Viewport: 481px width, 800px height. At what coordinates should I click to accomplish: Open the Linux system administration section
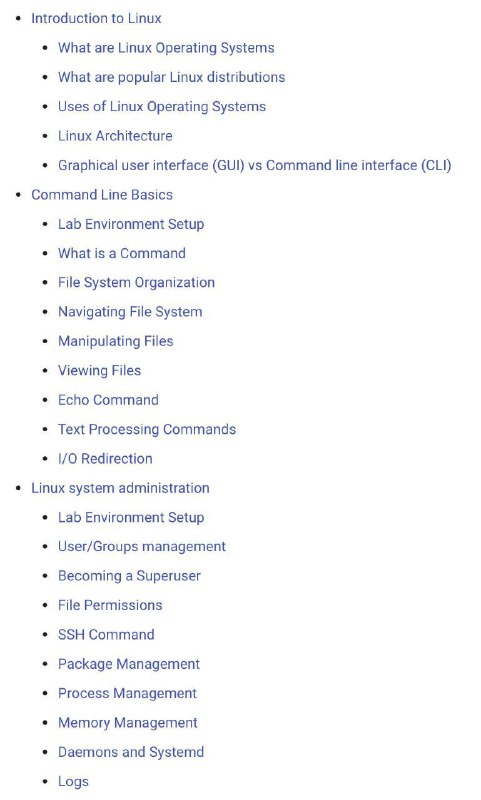click(x=120, y=488)
